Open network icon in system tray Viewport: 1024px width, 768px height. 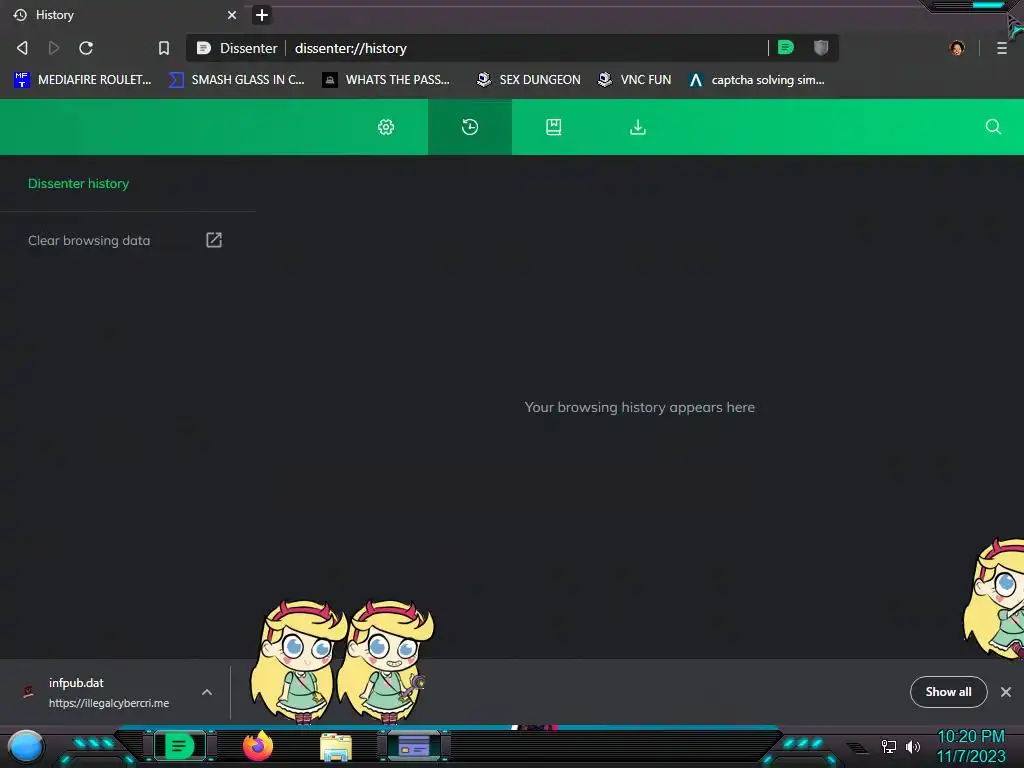click(889, 746)
